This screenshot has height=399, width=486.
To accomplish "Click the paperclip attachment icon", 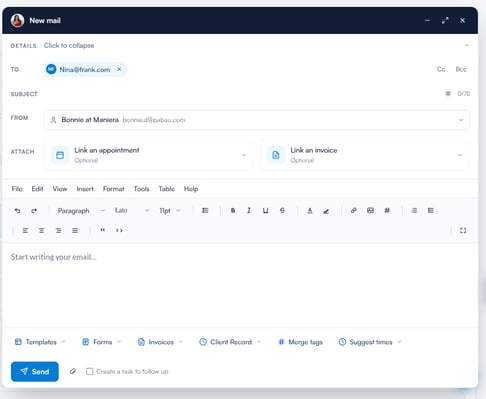I will (x=73, y=371).
